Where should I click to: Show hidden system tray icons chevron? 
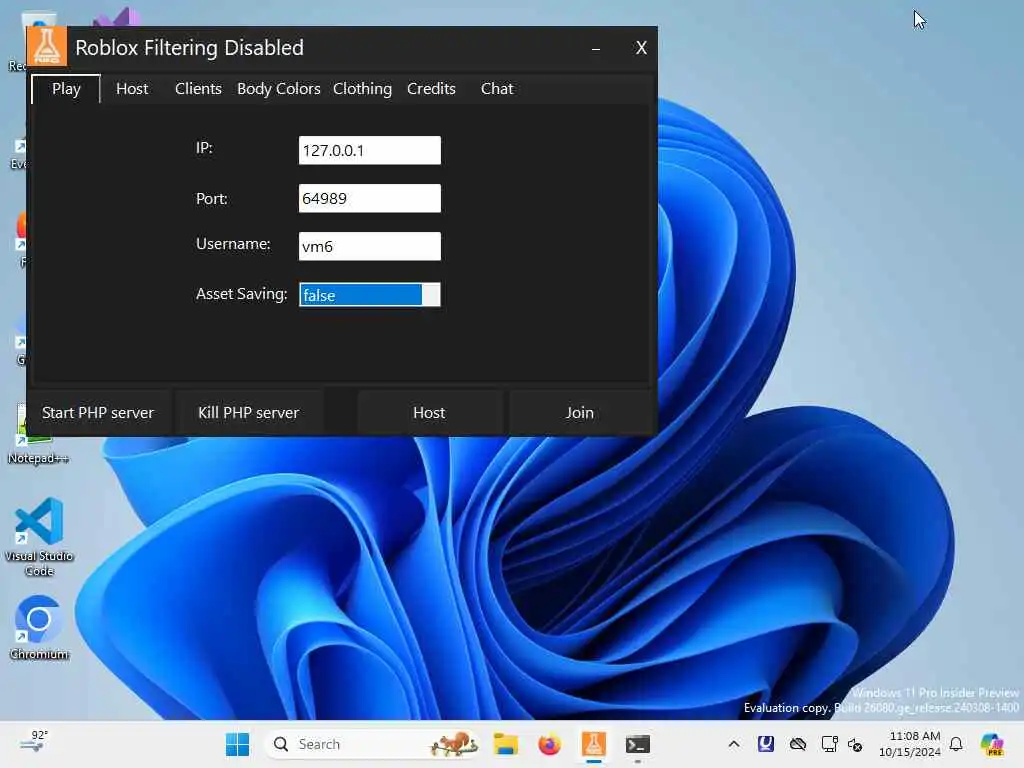pyautogui.click(x=734, y=744)
